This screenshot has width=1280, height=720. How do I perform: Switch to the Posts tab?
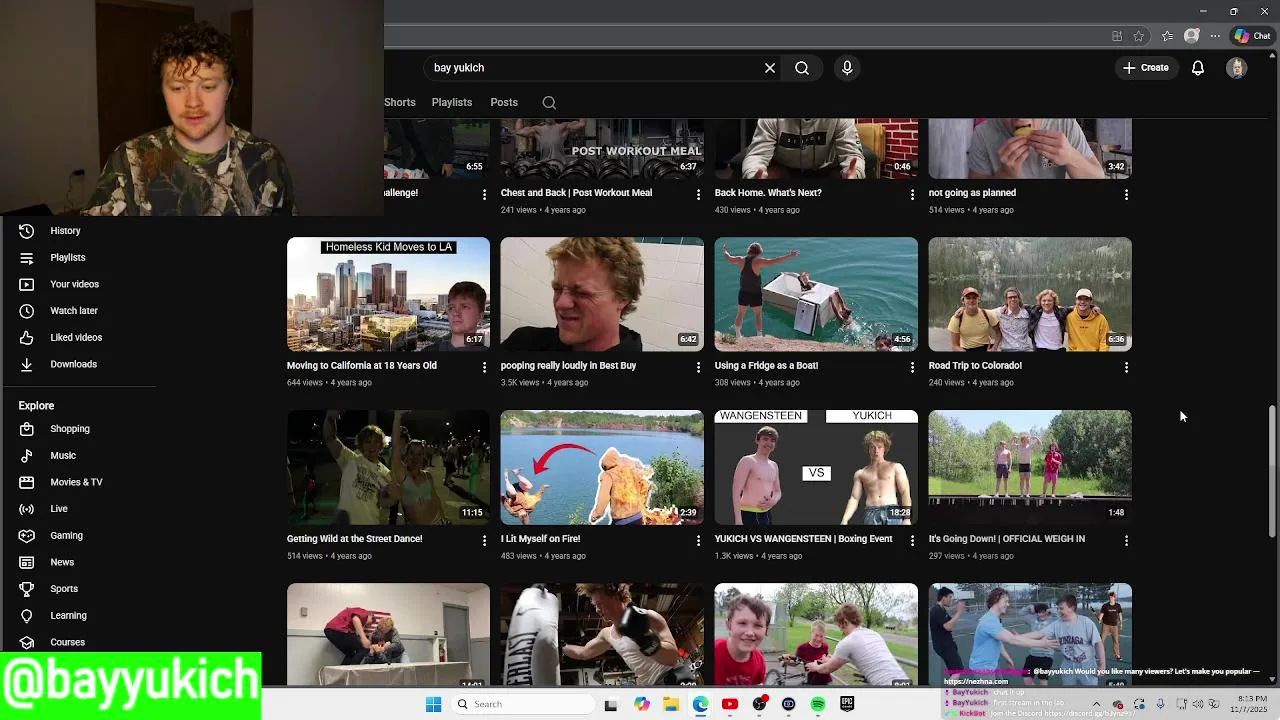pyautogui.click(x=504, y=102)
